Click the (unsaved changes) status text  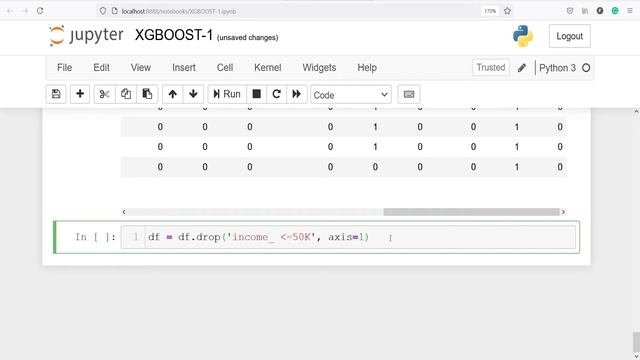click(x=247, y=38)
